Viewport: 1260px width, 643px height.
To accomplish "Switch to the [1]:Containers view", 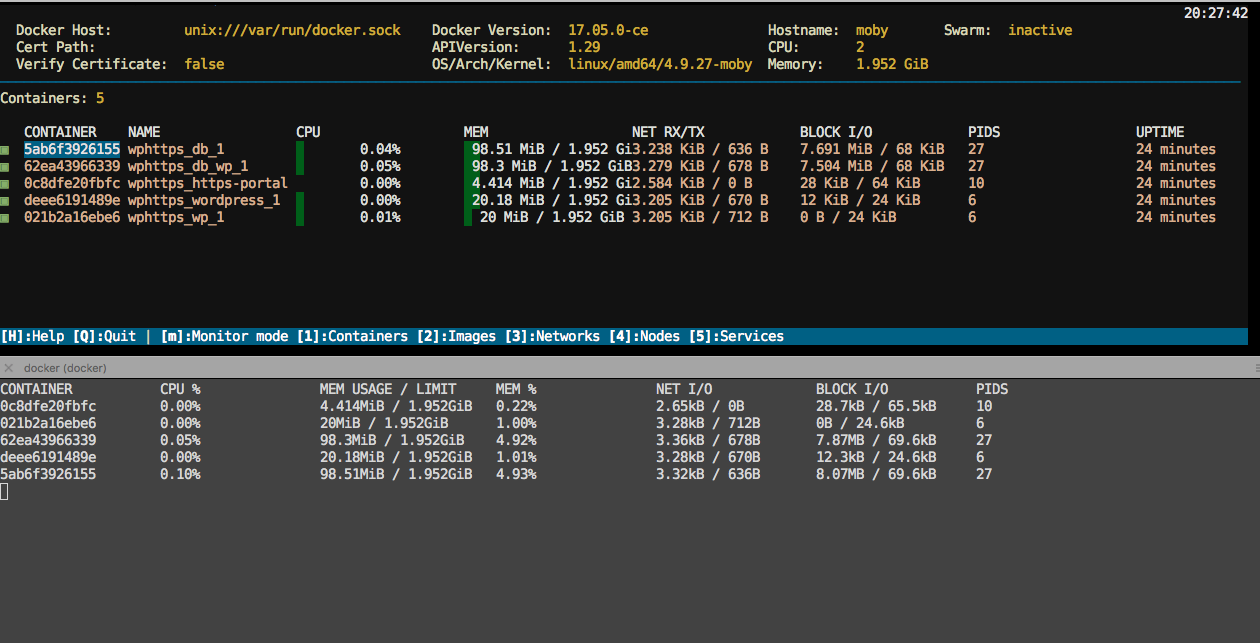I will click(352, 336).
